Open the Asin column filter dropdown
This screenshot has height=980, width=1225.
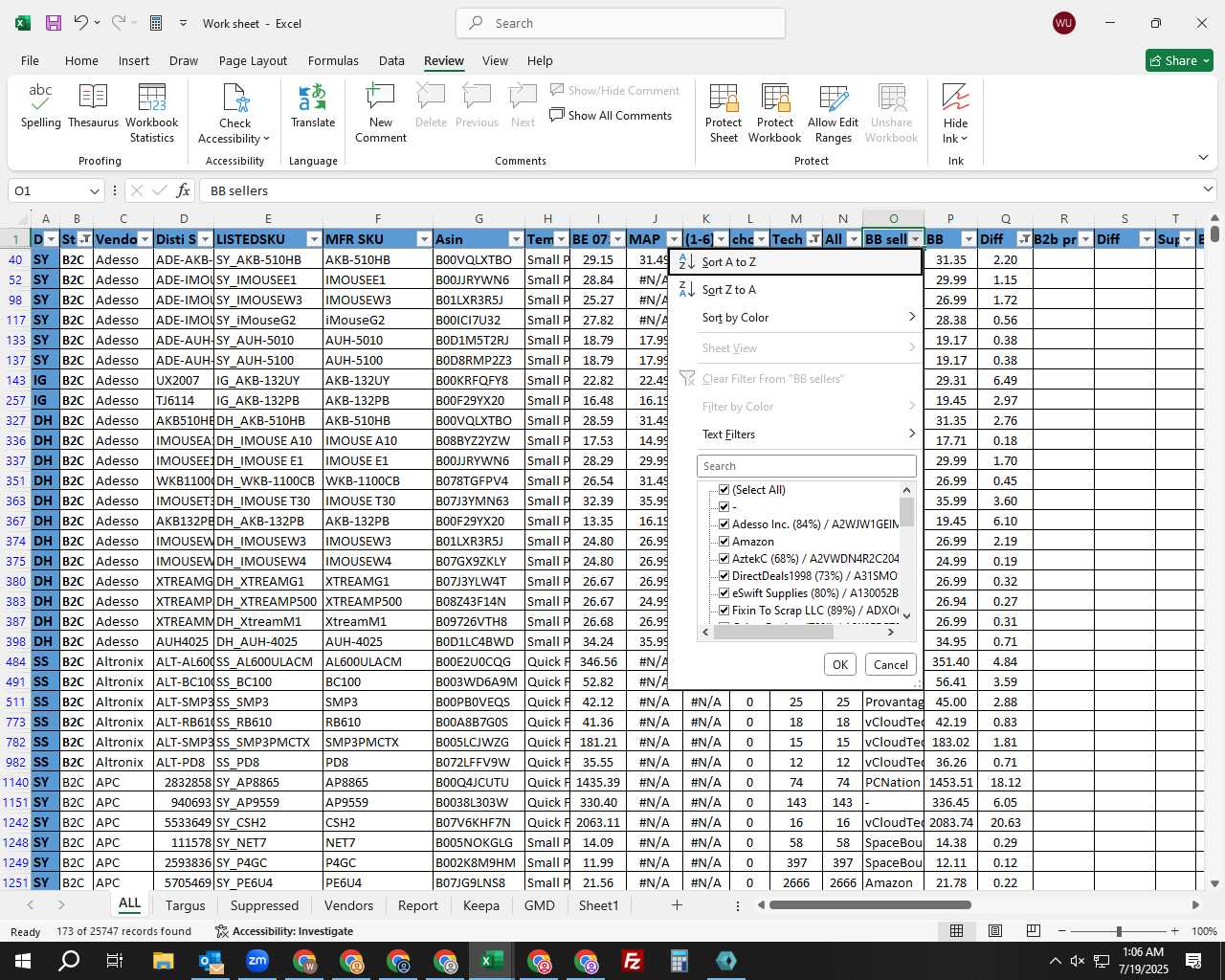(516, 239)
